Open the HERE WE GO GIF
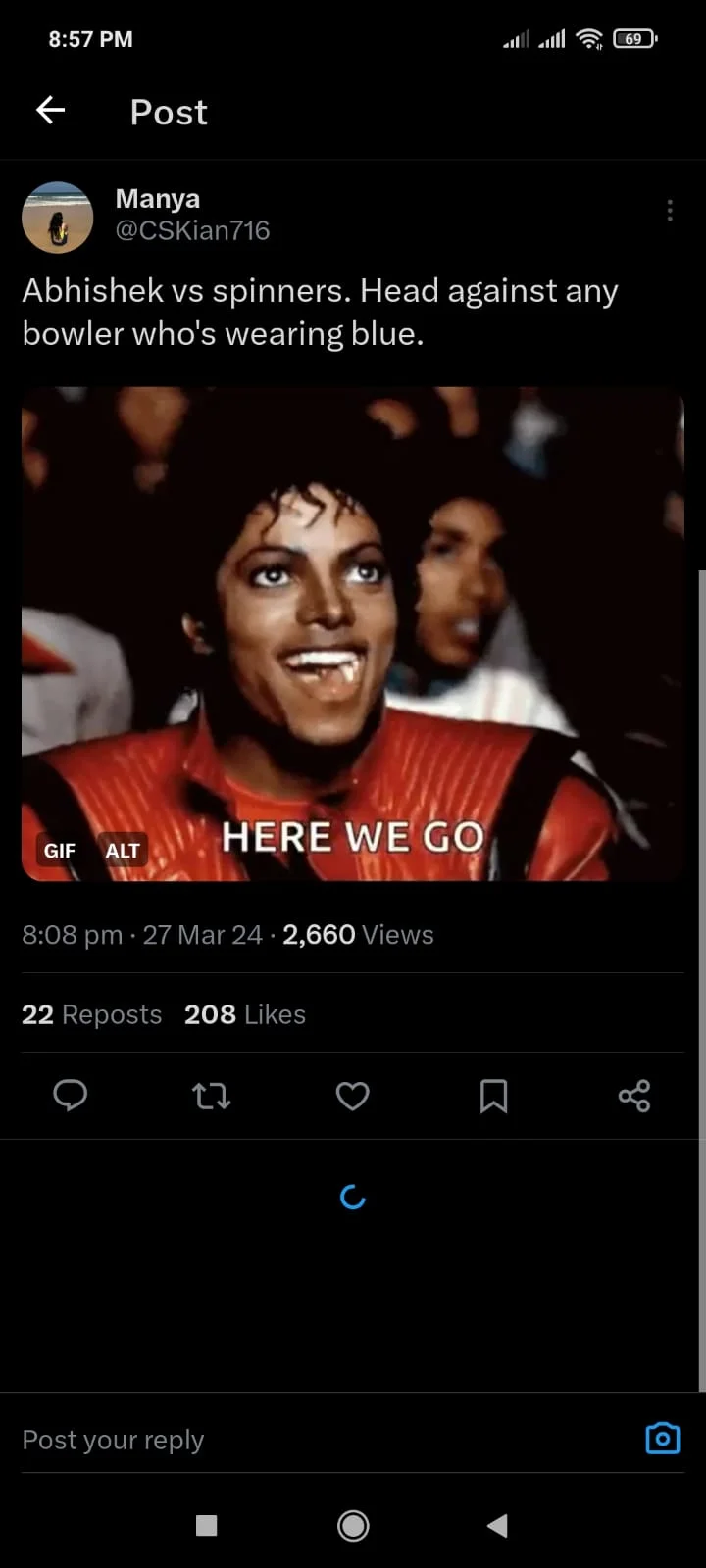Viewport: 706px width, 1568px height. click(352, 634)
